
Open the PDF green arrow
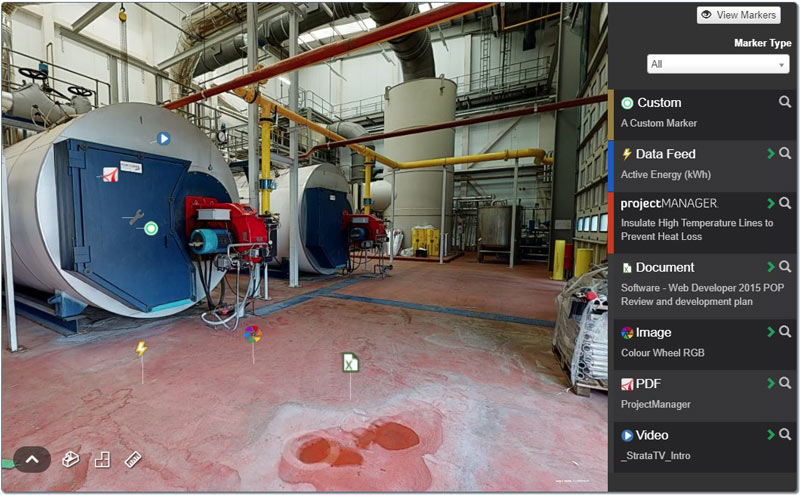click(770, 383)
